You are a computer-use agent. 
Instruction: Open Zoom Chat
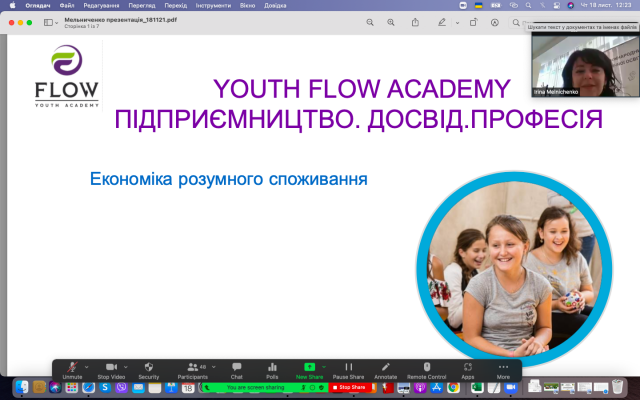coord(237,371)
